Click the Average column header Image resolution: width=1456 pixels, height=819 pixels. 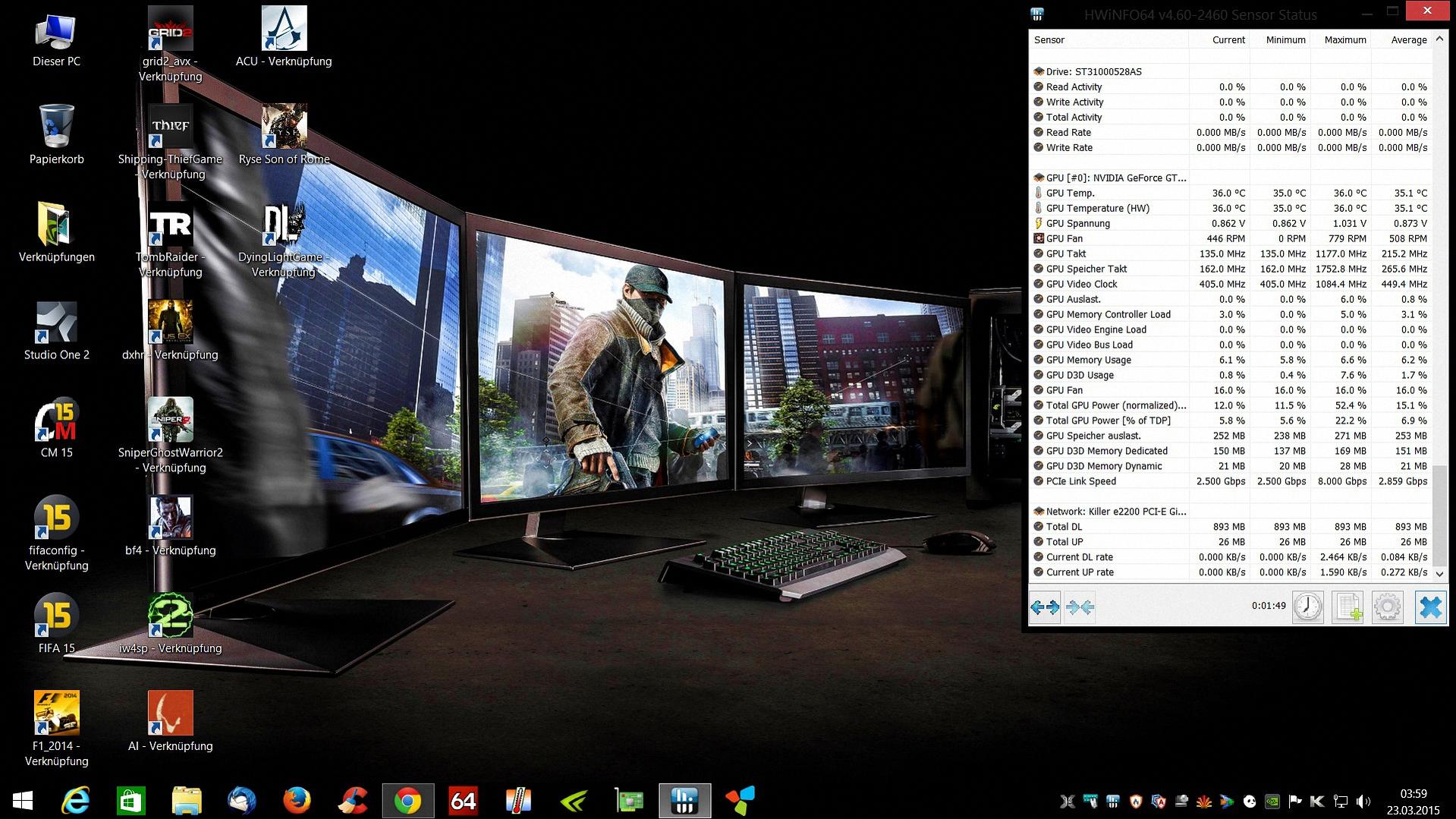pyautogui.click(x=1401, y=39)
